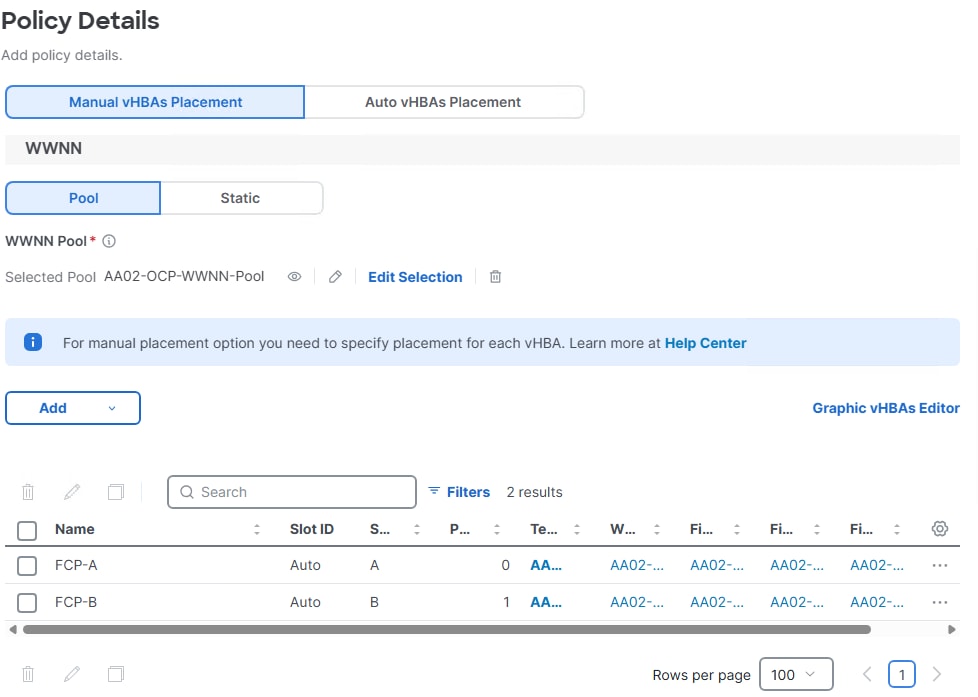978x697 pixels.
Task: Clone icon above the vHBA table
Action: click(116, 492)
